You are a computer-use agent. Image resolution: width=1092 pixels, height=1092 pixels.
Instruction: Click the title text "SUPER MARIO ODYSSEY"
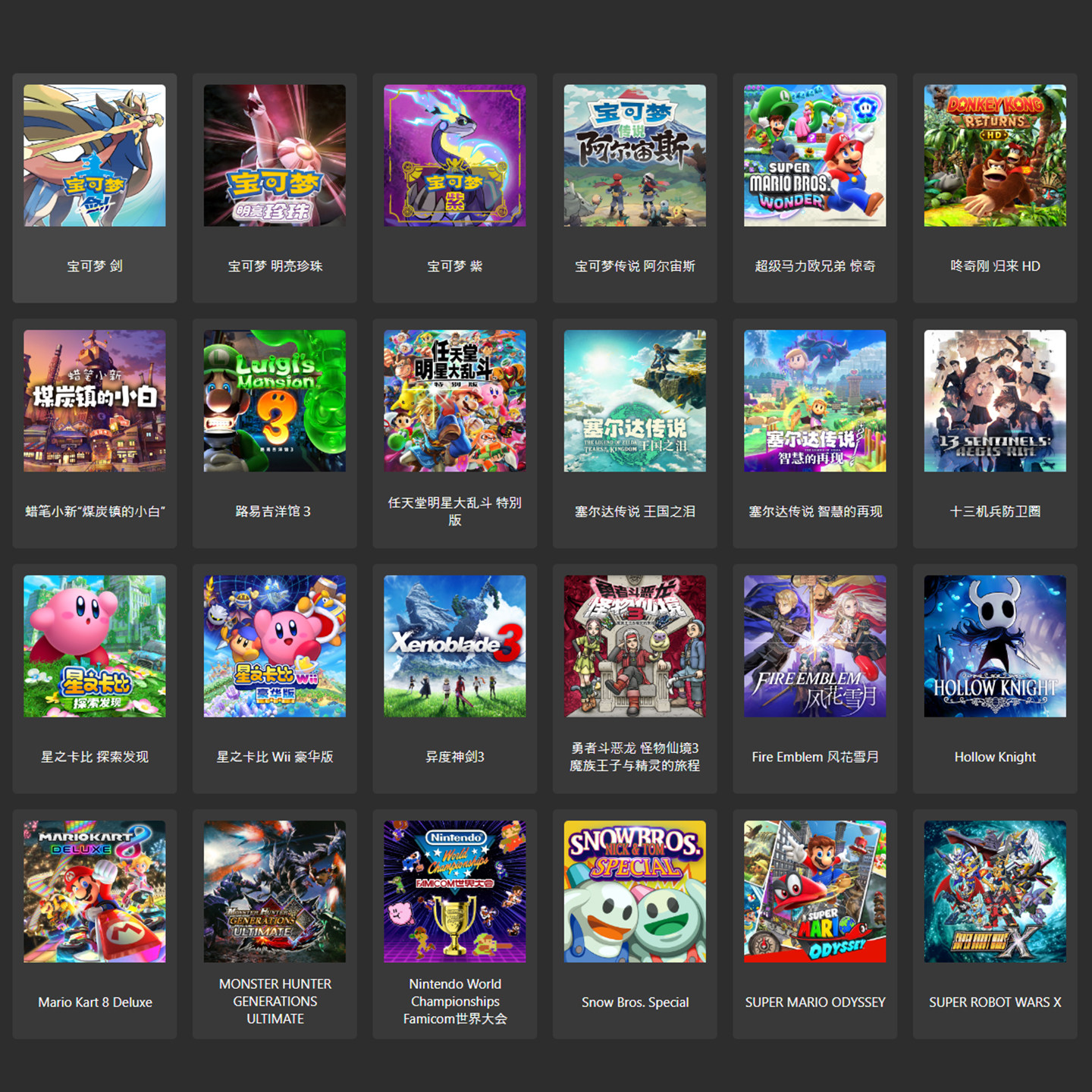pyautogui.click(x=815, y=1003)
